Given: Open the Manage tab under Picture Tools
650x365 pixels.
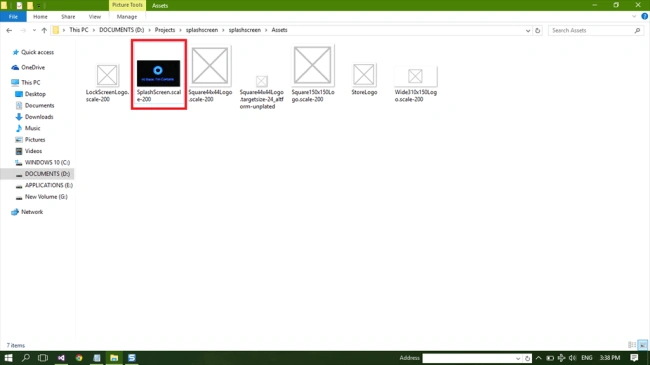Looking at the screenshot, I should pos(127,17).
